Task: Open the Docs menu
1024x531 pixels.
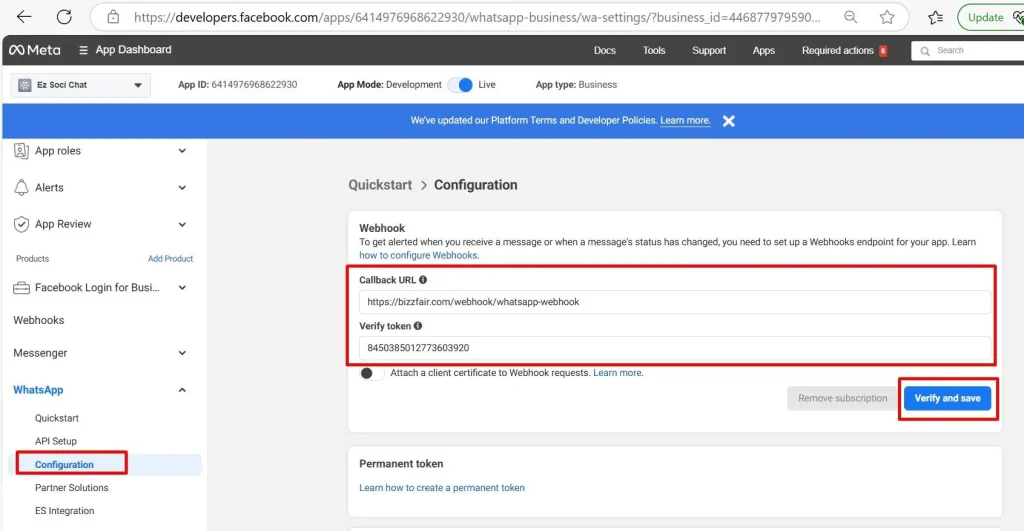Action: pyautogui.click(x=604, y=50)
